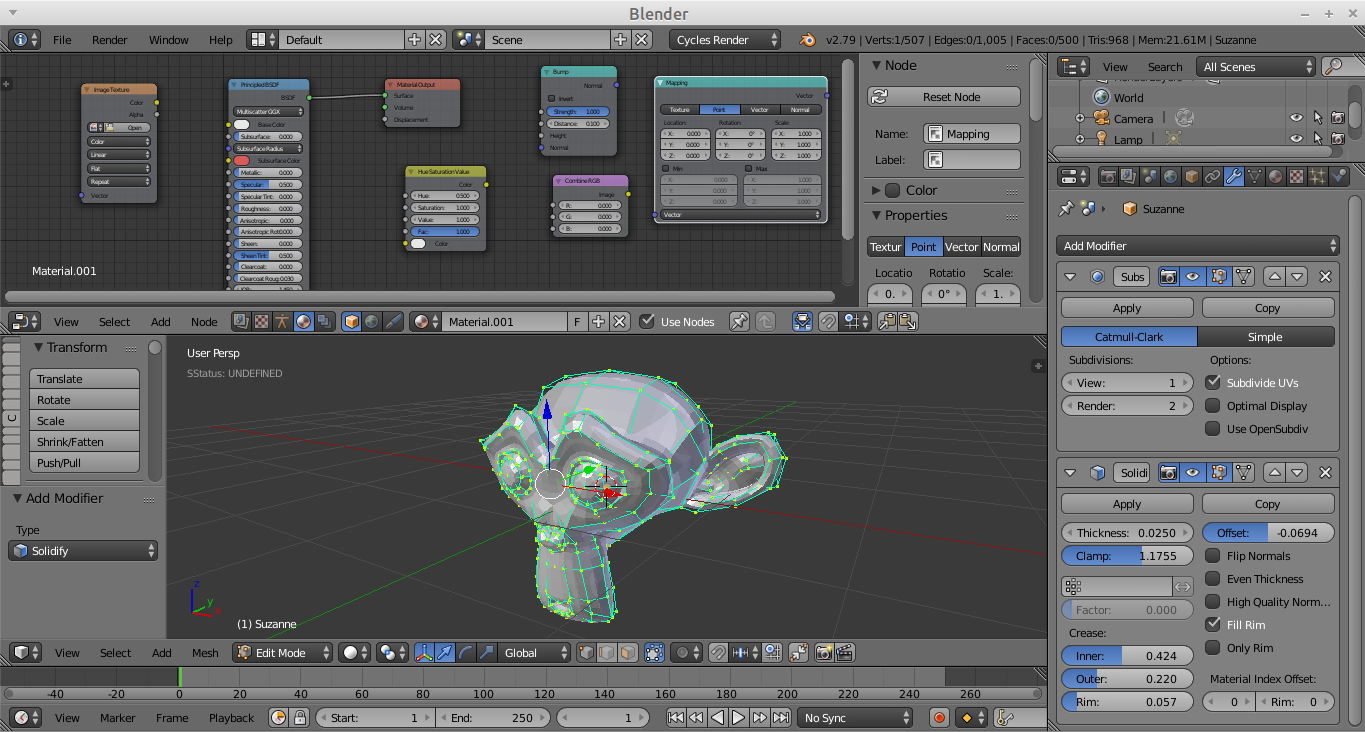Remove the Subsurf modifier with X icon

click(1326, 277)
